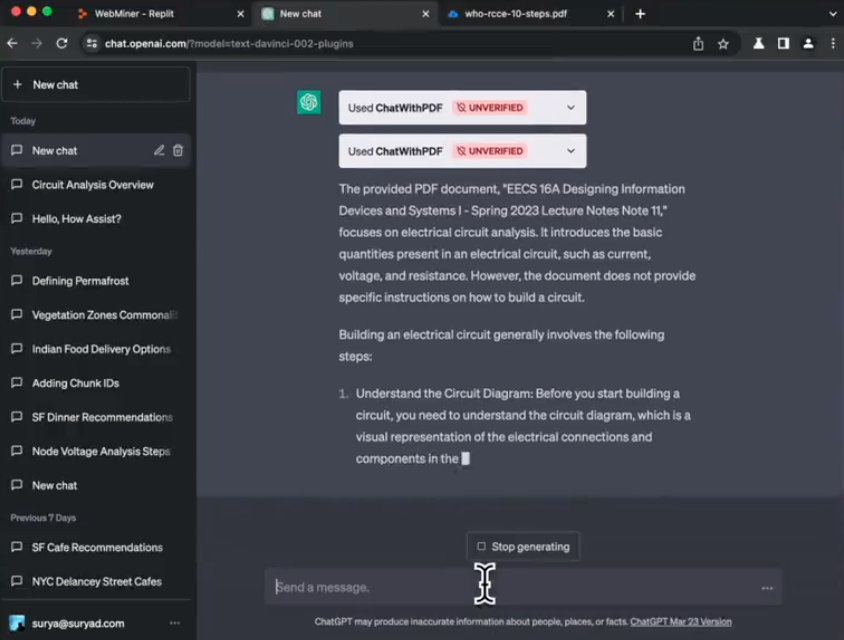This screenshot has width=844, height=640.
Task: Open the side panel browser icon
Action: click(x=783, y=44)
